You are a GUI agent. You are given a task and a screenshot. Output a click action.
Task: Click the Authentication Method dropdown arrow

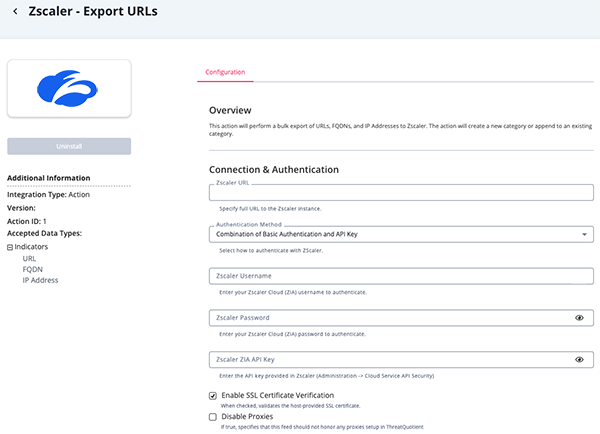(584, 234)
